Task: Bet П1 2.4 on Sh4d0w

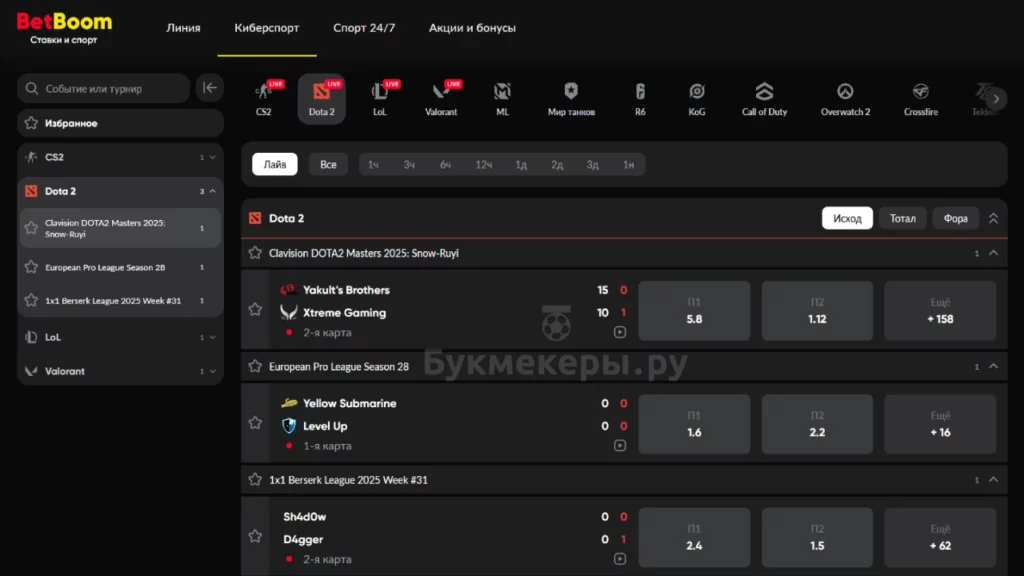Action: point(694,537)
